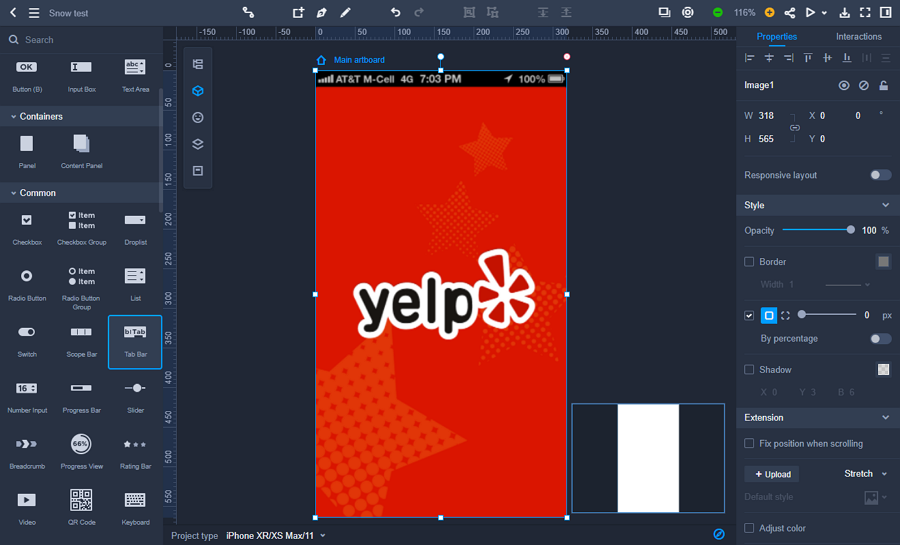Viewport: 900px width, 545px height.
Task: Adjust the Opacity slider handle
Action: tap(850, 230)
